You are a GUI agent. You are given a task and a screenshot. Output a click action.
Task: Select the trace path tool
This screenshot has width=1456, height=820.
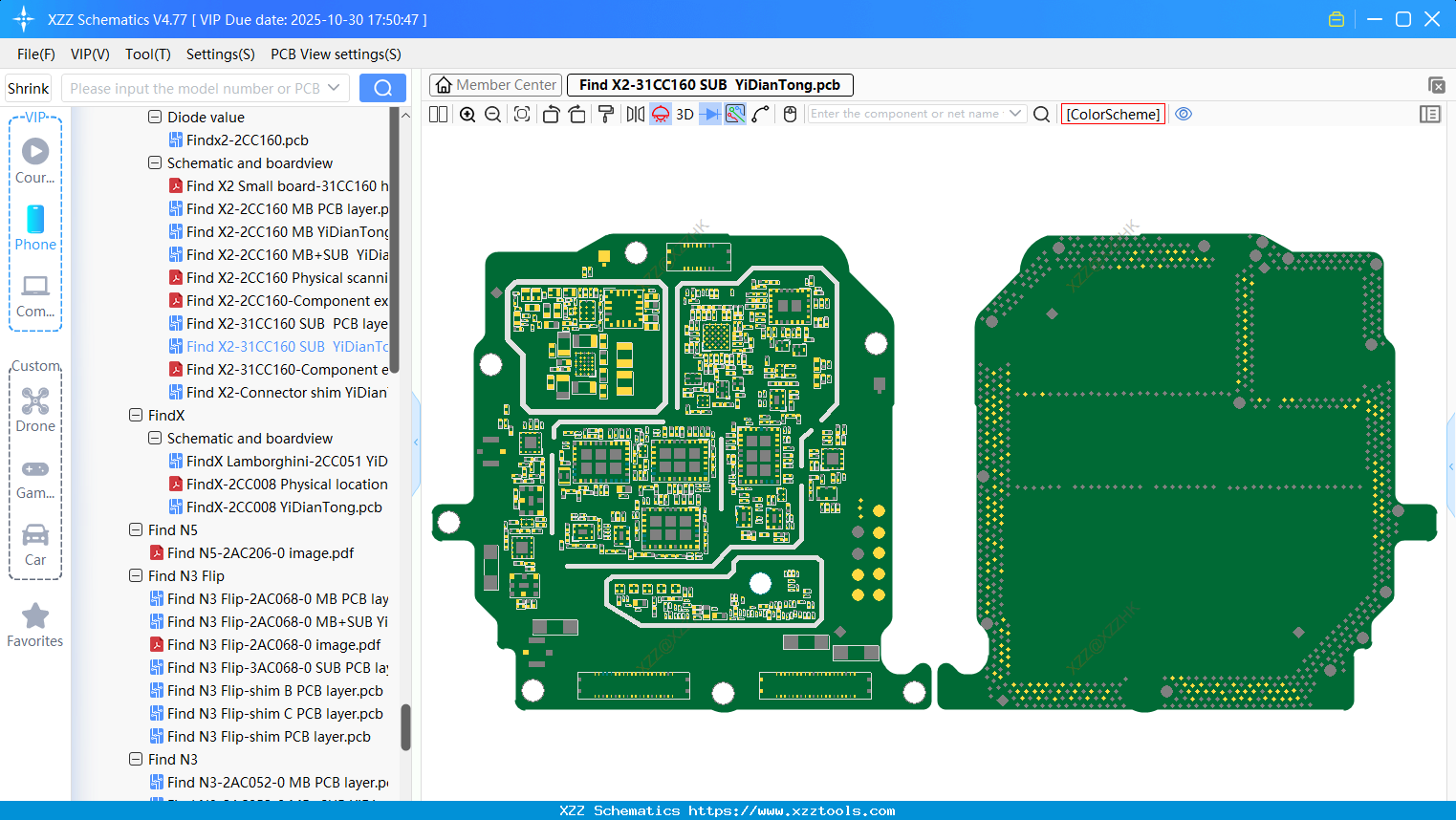click(761, 115)
